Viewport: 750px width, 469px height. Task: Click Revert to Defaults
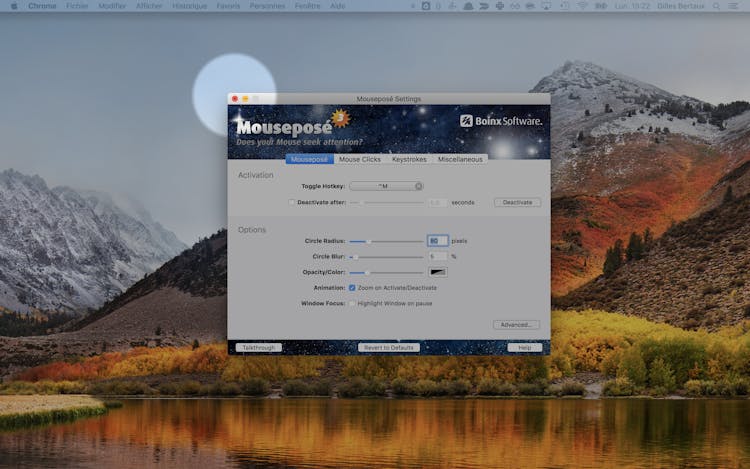coord(388,347)
